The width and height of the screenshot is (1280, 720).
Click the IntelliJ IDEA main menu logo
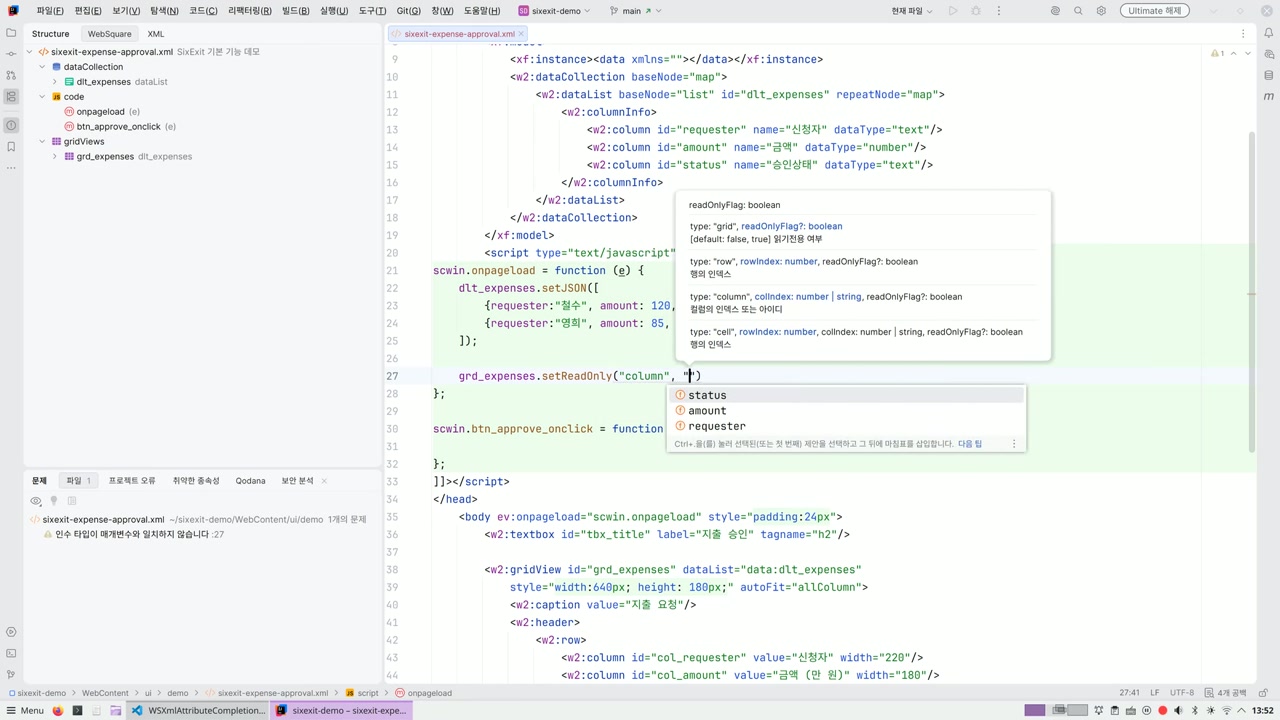point(12,11)
